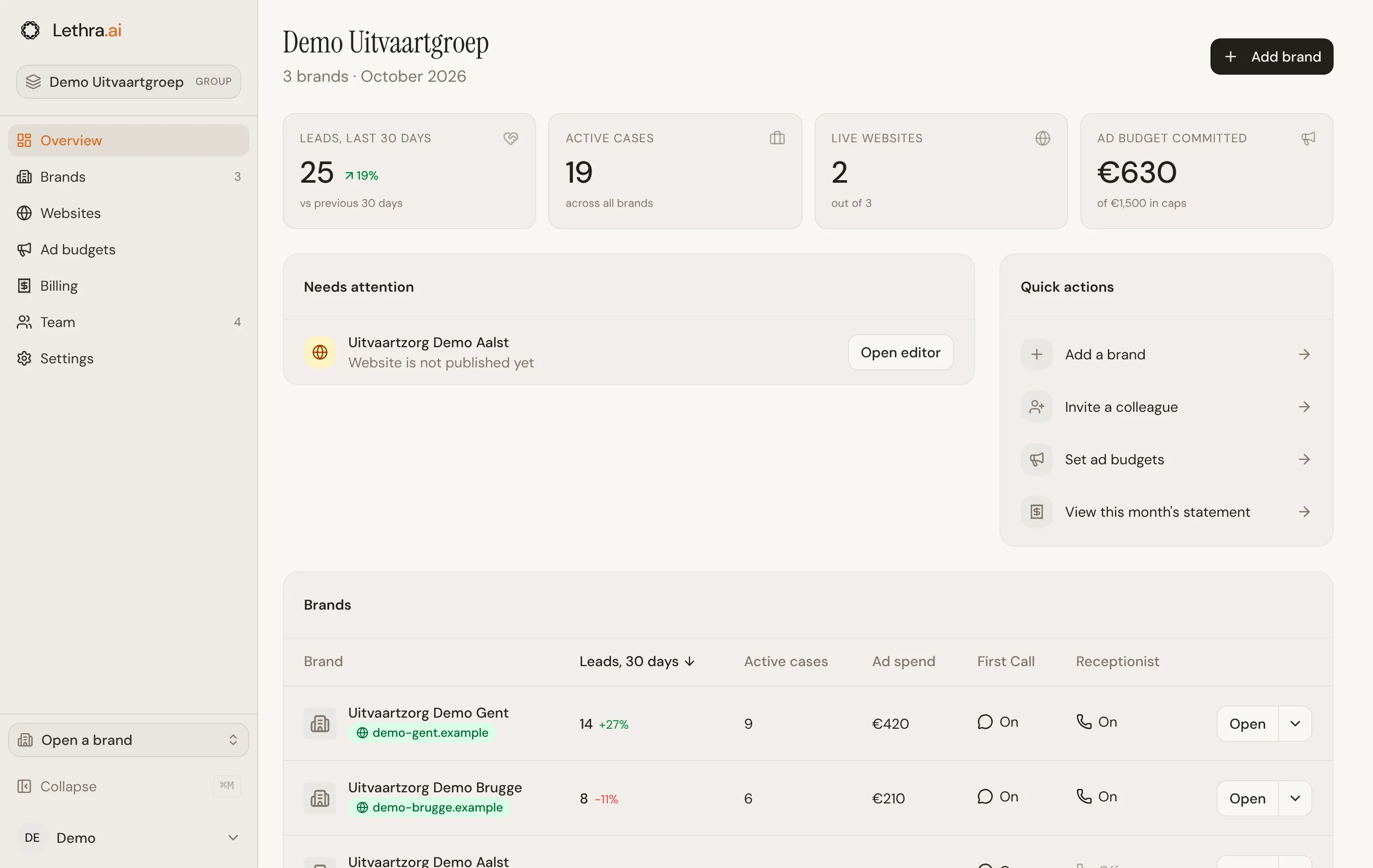Click the arrow next to Invite a colleague
The width and height of the screenshot is (1373, 868).
tap(1304, 407)
